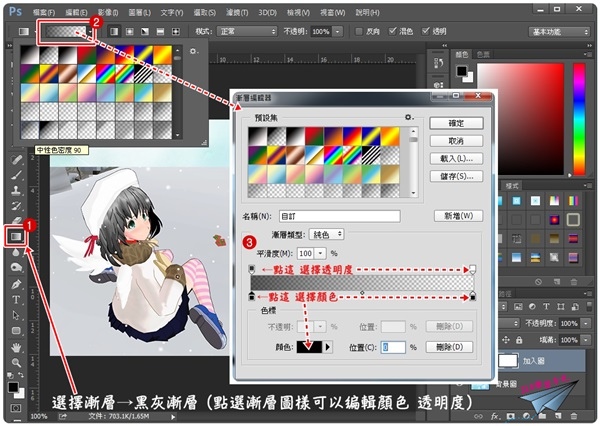
Task: Toggle the 反向 reverse checkbox
Action: (x=359, y=31)
